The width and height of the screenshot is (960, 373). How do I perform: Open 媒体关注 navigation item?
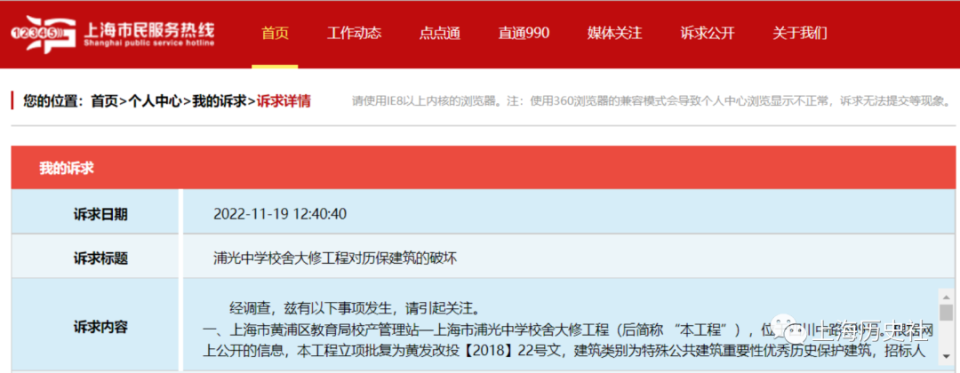pyautogui.click(x=615, y=33)
